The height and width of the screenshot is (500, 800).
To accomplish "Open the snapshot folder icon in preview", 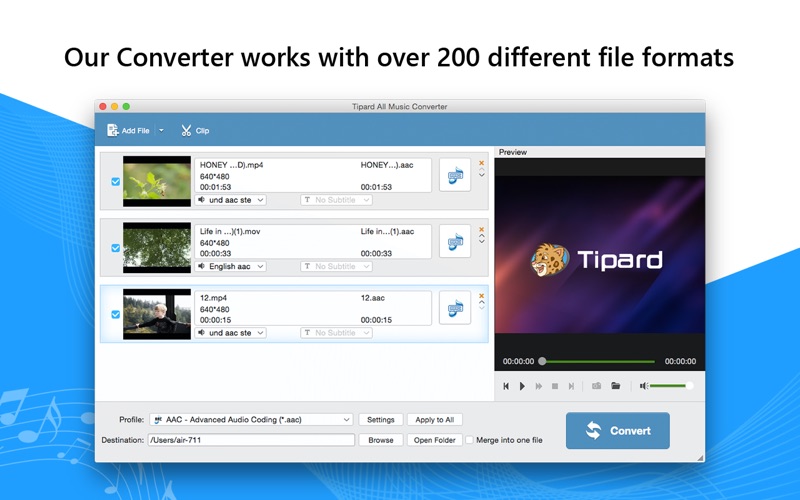I will [616, 386].
